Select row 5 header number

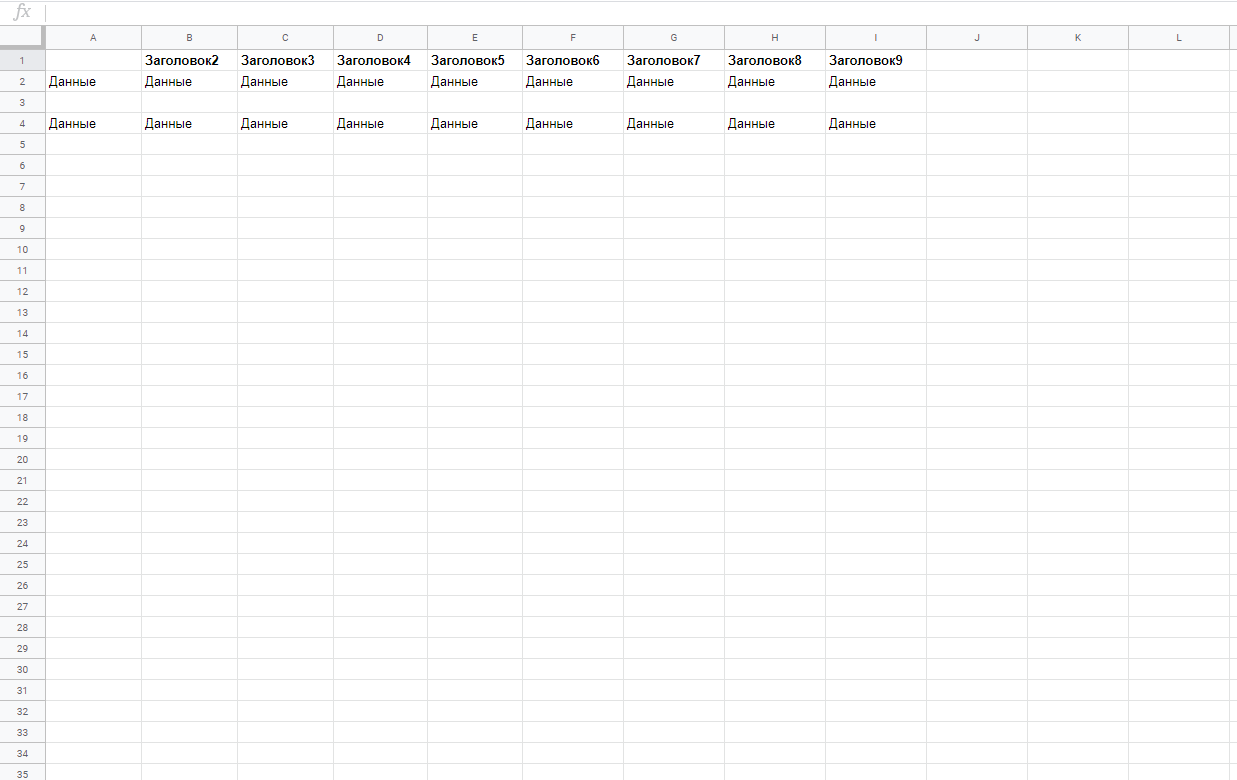[x=22, y=144]
